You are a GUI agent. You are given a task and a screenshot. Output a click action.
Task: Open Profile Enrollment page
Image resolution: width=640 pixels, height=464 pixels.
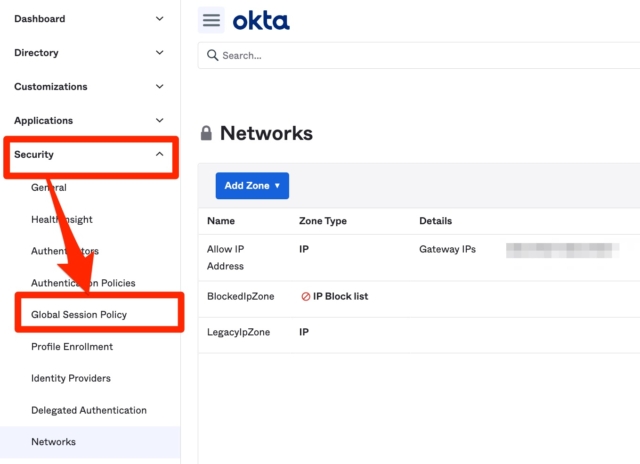(72, 346)
